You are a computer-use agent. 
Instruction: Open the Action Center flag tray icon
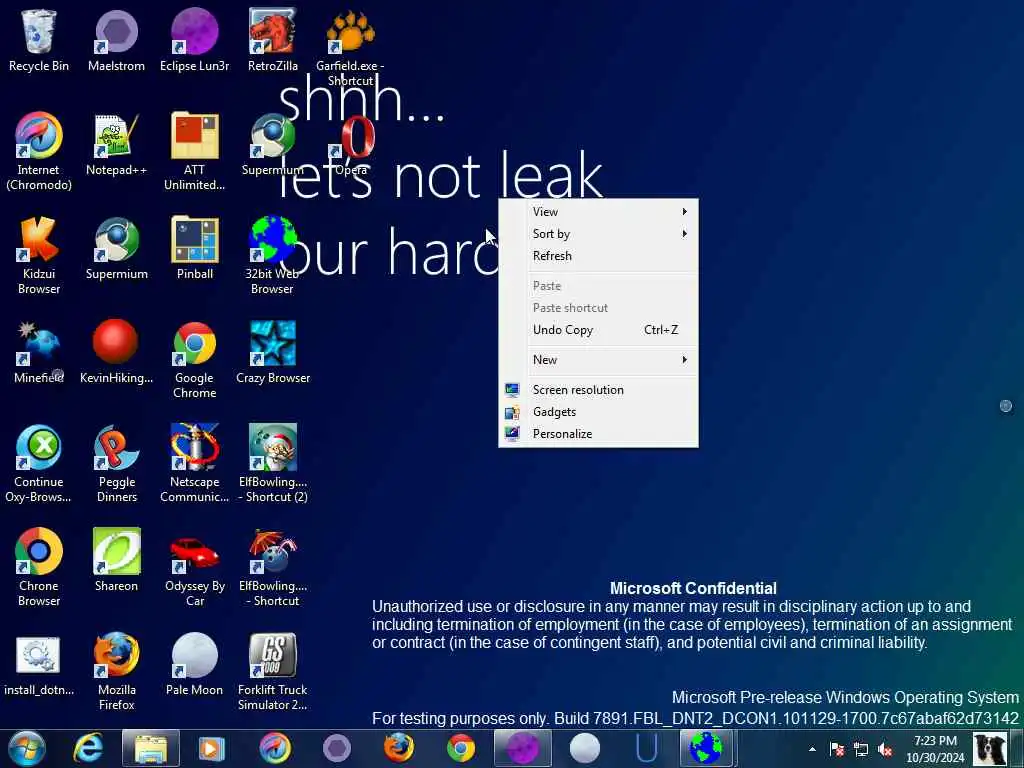click(x=837, y=749)
